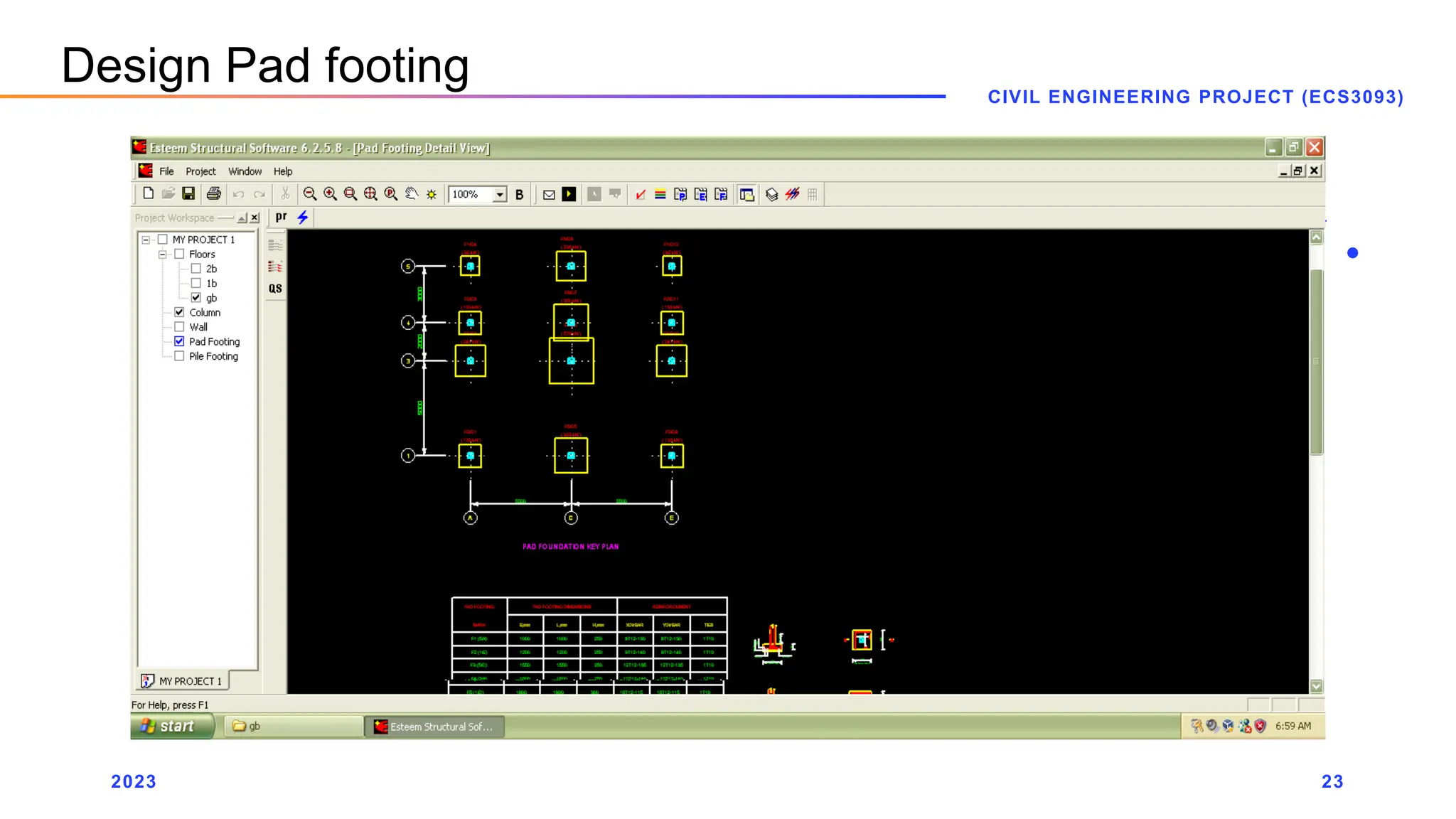Click the vertical scrollbar down arrow

1317,686
